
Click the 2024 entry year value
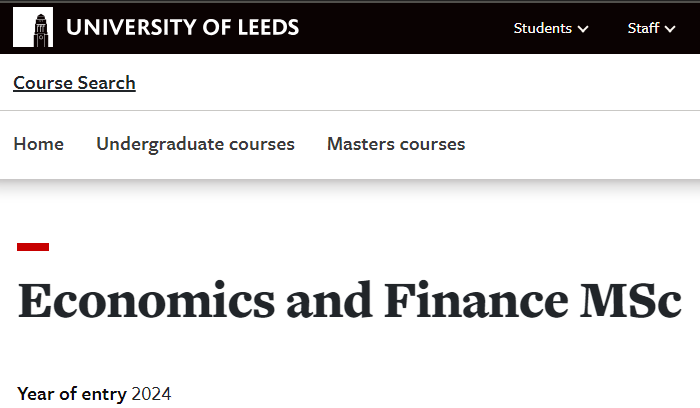click(x=151, y=394)
